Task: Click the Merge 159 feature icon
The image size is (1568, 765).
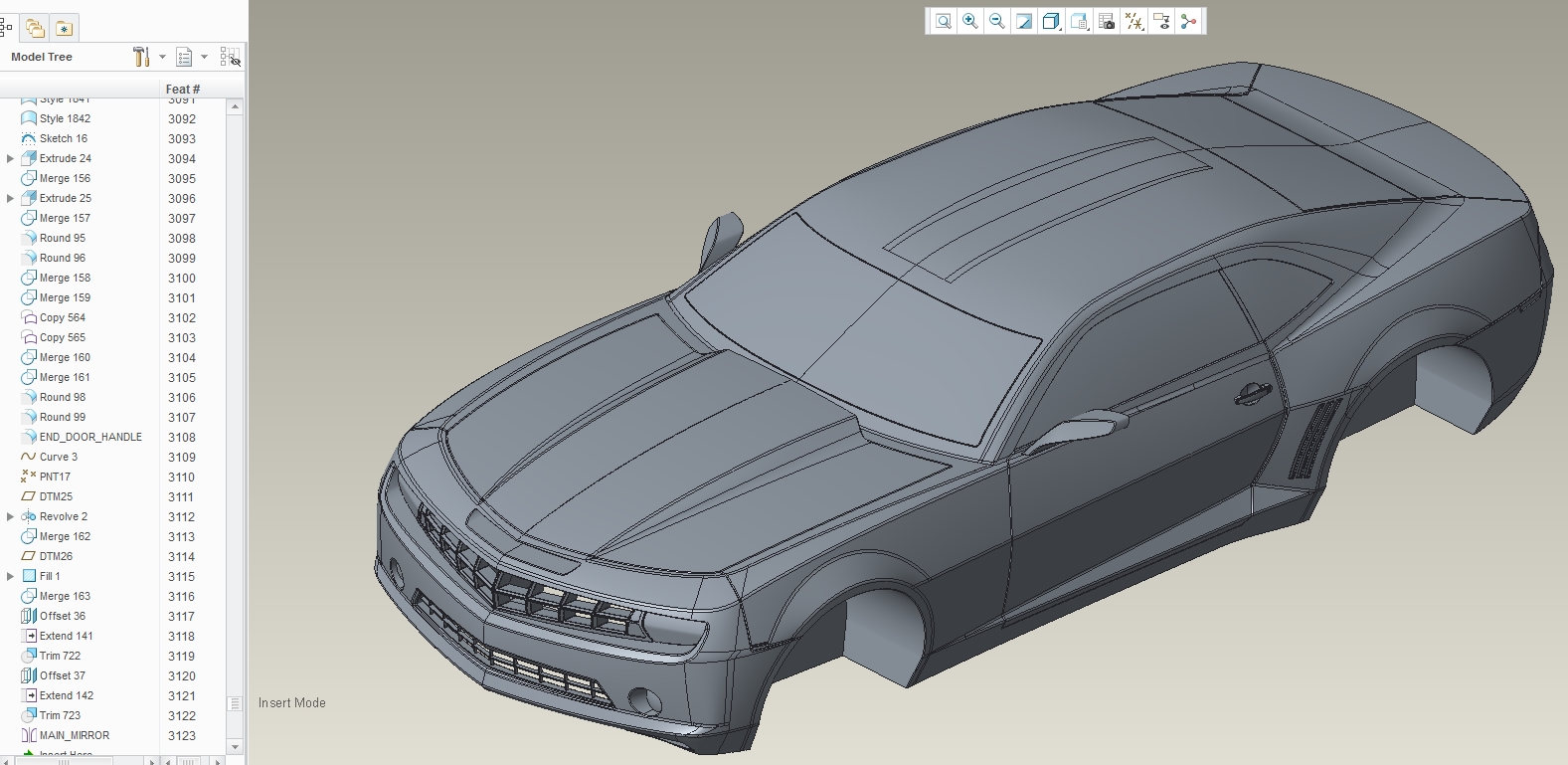Action: pyautogui.click(x=29, y=297)
